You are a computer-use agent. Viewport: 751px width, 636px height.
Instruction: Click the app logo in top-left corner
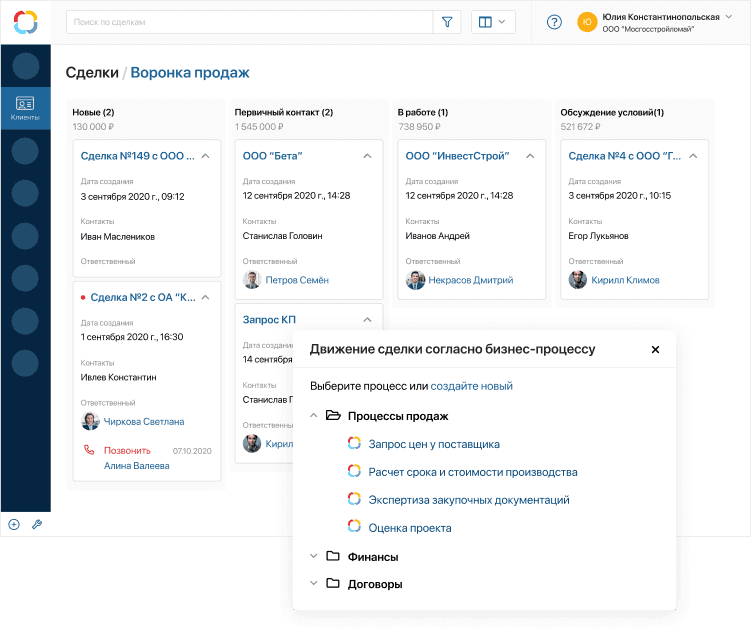[25, 22]
